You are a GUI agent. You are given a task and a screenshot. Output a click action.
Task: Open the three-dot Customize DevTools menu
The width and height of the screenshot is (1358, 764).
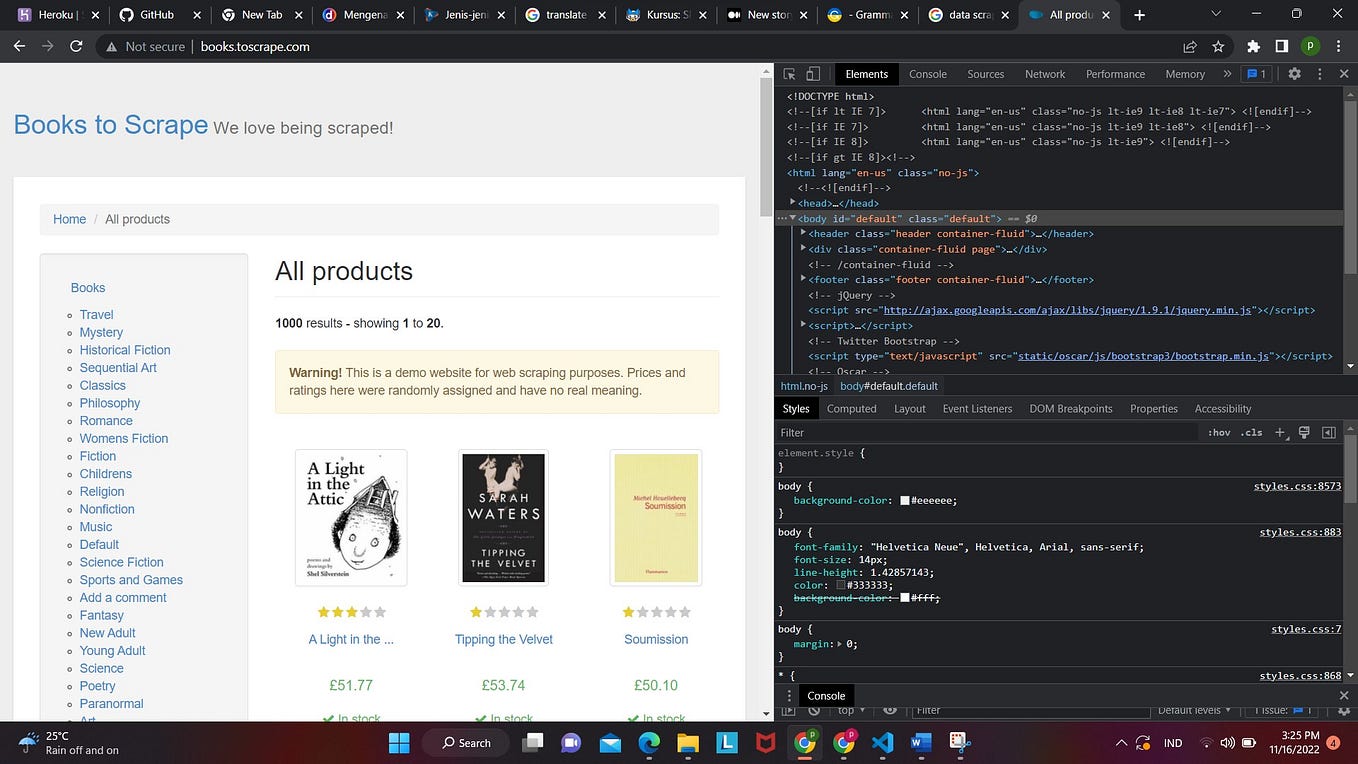click(1318, 73)
